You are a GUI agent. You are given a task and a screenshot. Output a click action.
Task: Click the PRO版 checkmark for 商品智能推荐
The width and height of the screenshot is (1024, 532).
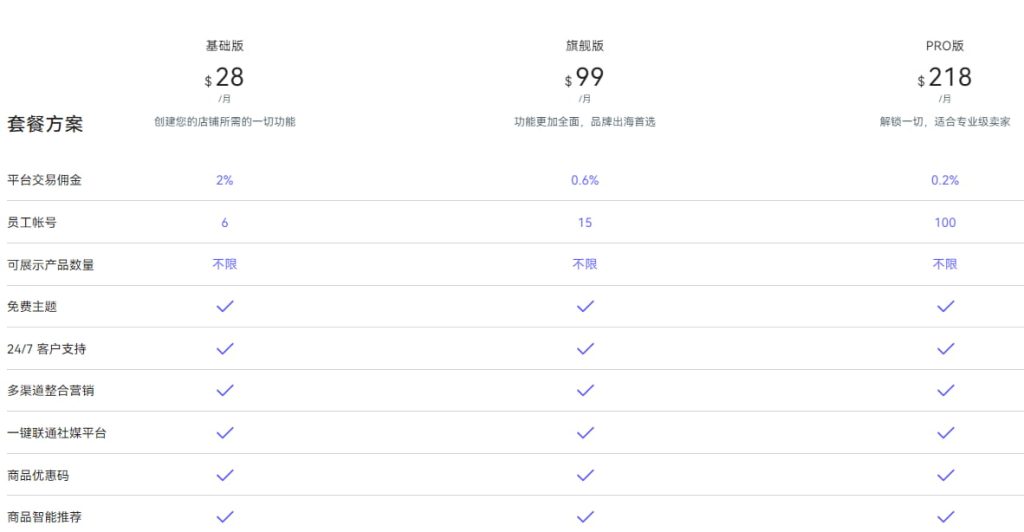coord(945,517)
